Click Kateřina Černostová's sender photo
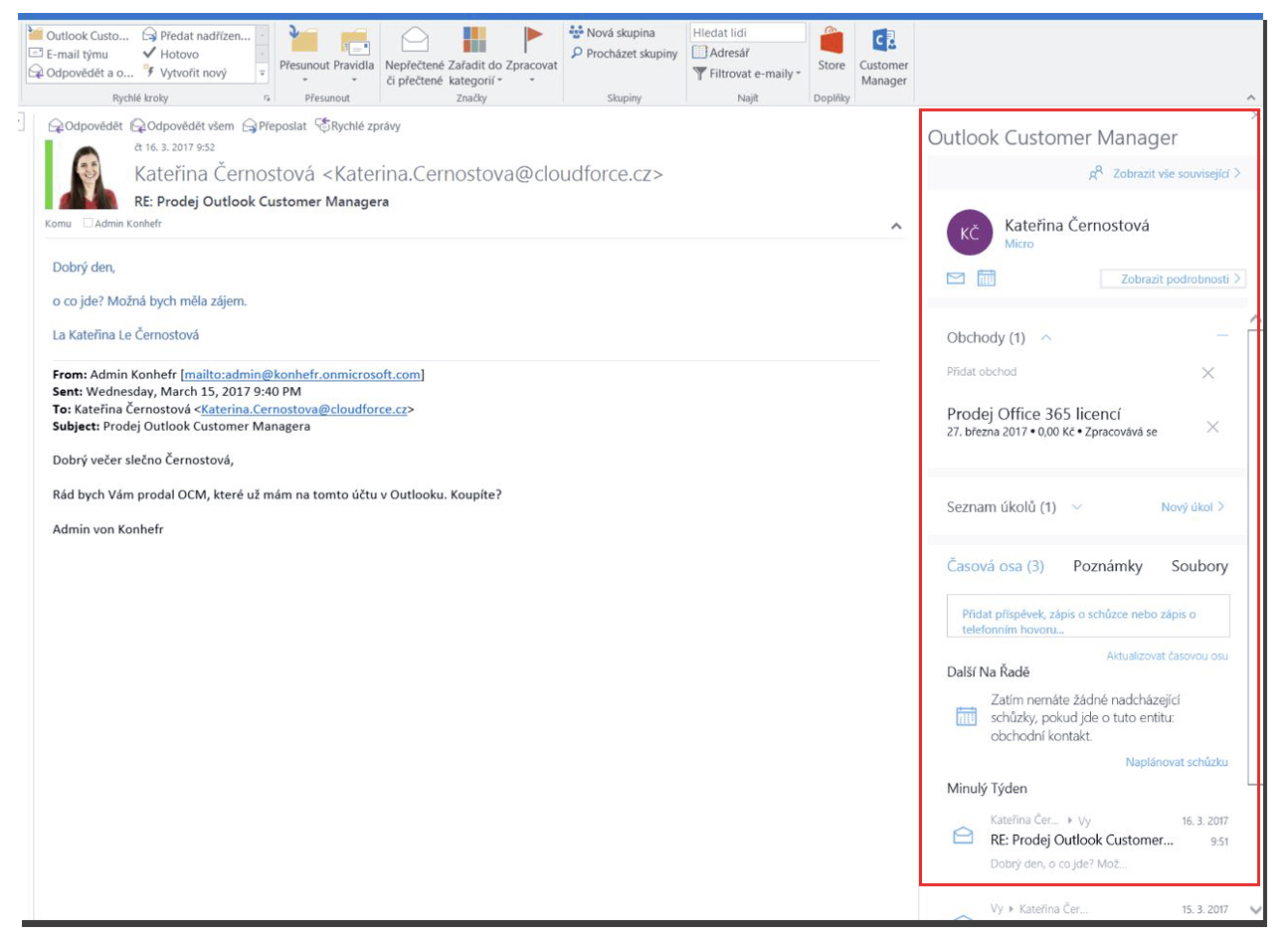1288x938 pixels. (x=89, y=176)
